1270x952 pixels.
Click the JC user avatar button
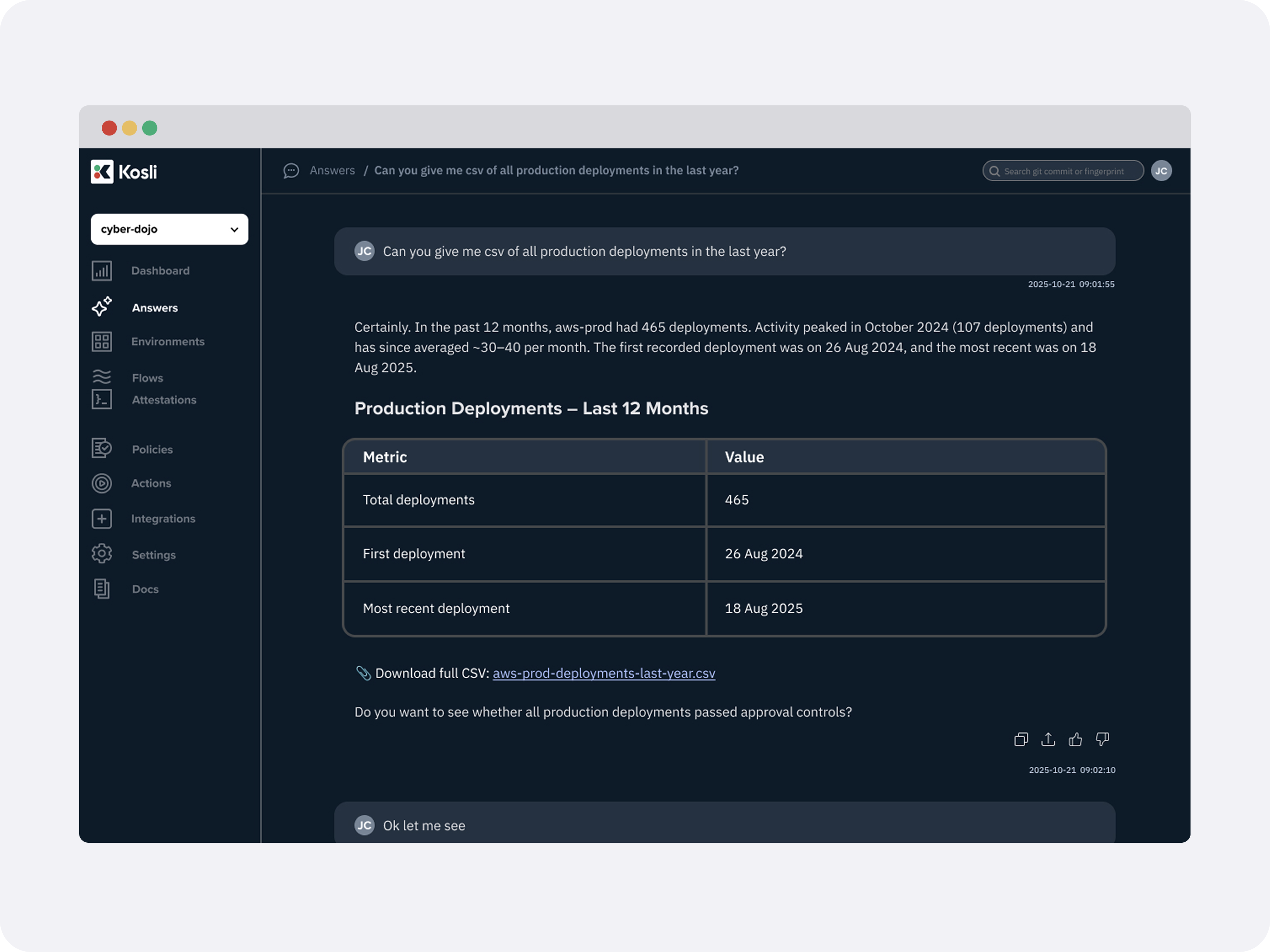click(1161, 171)
